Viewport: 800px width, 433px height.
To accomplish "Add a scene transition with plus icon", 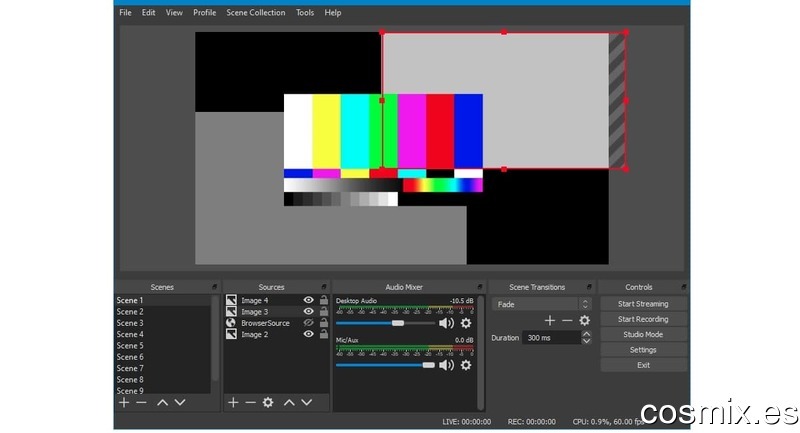I will click(549, 320).
